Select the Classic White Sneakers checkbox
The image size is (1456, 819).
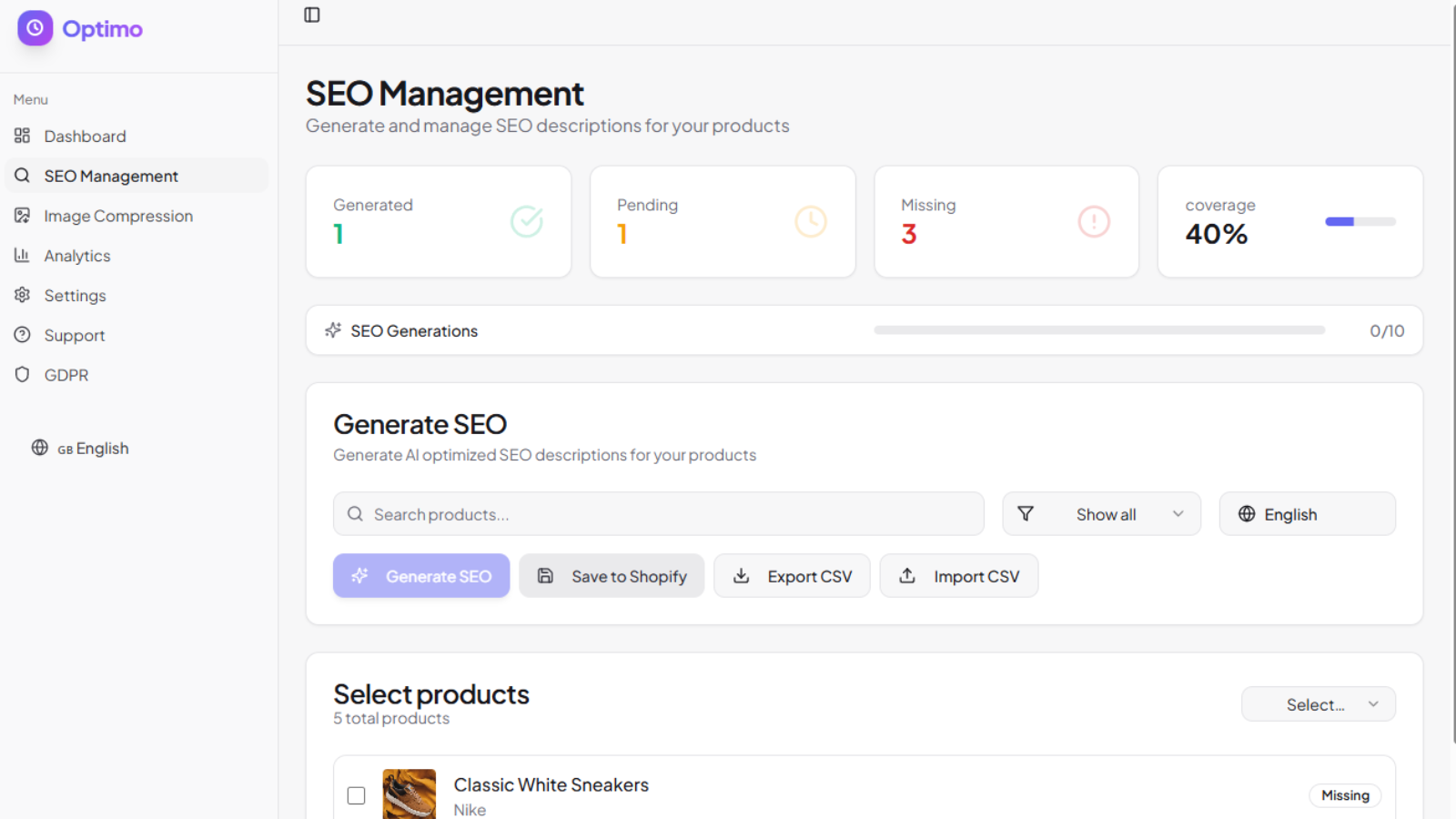356,794
